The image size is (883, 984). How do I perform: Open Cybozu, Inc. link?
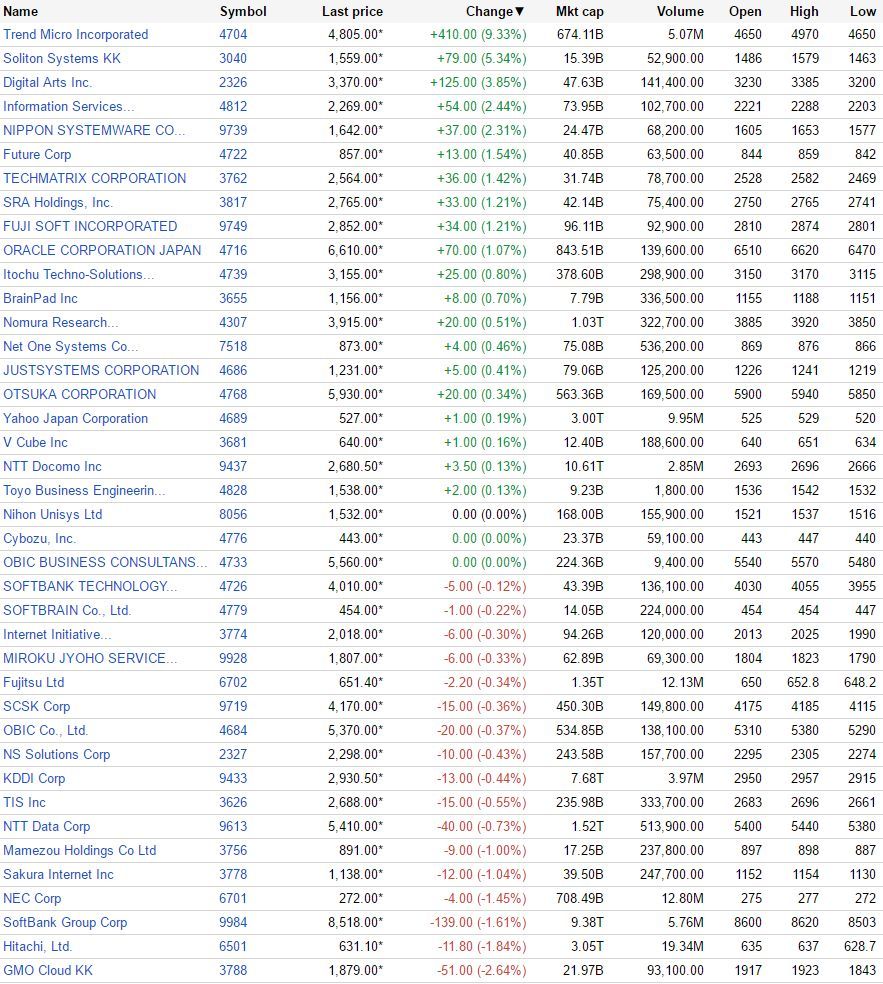coord(40,538)
